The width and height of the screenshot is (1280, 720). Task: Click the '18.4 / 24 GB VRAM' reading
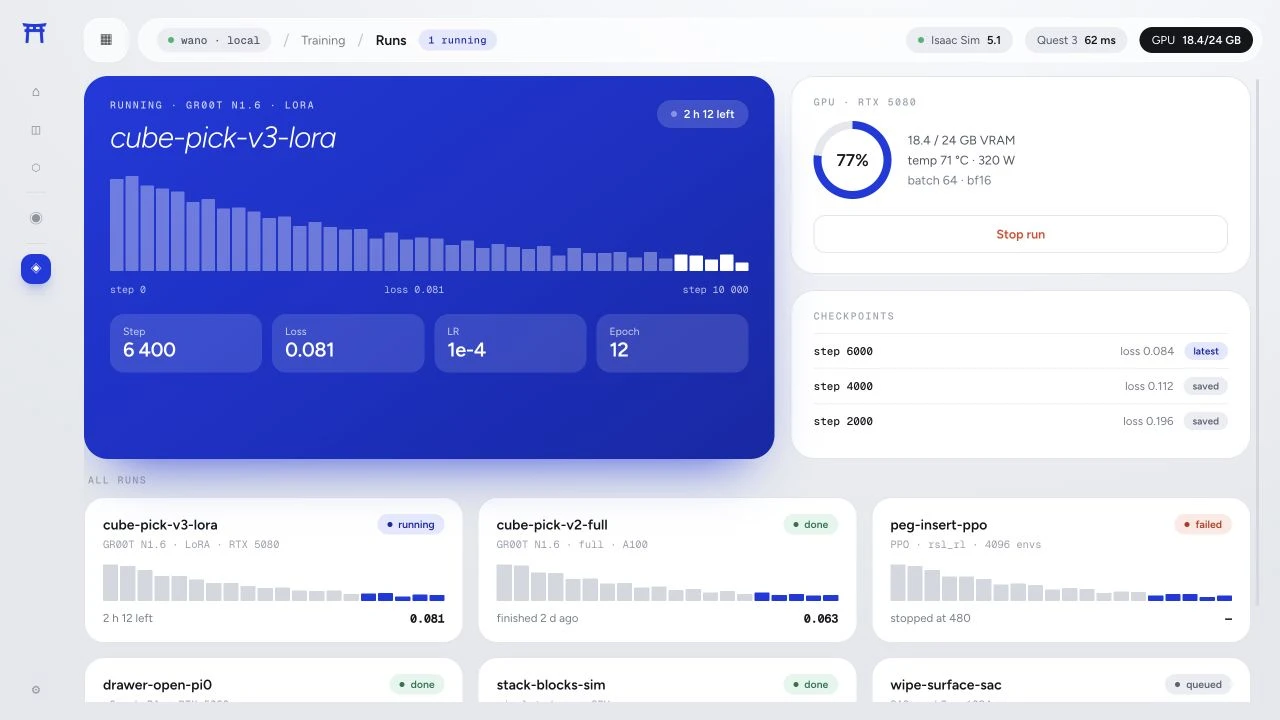tap(961, 140)
